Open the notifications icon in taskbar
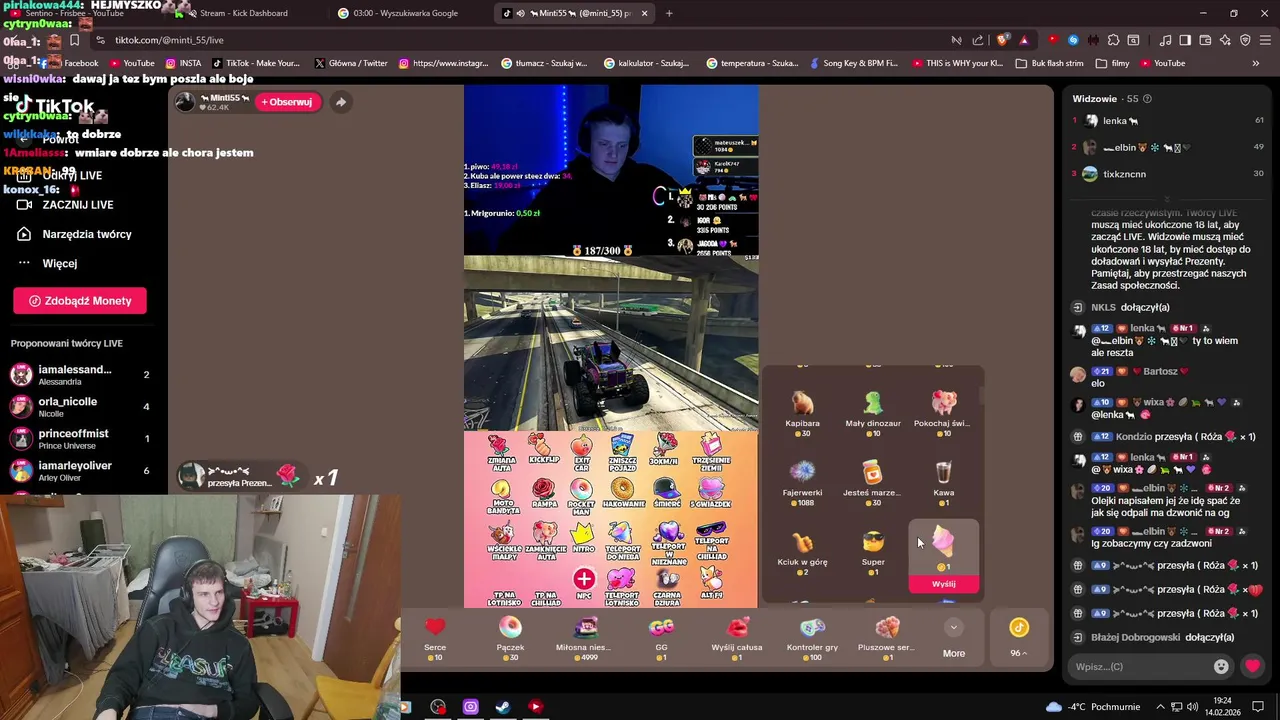The image size is (1280, 720). (1258, 707)
